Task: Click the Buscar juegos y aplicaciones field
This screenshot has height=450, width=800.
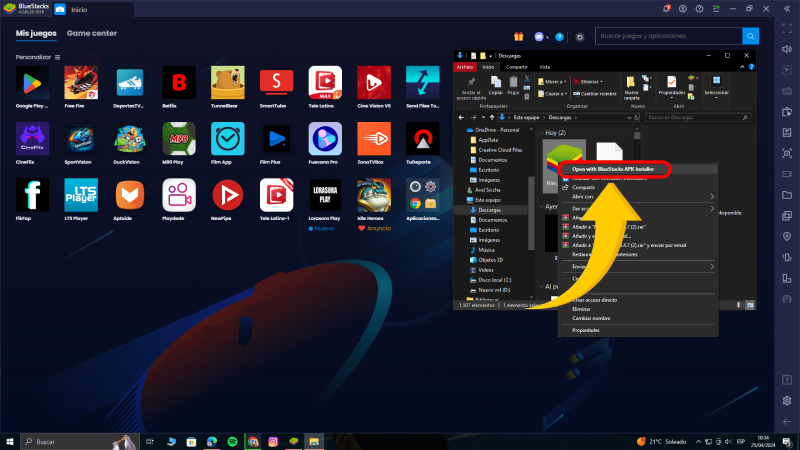Action: click(x=668, y=36)
